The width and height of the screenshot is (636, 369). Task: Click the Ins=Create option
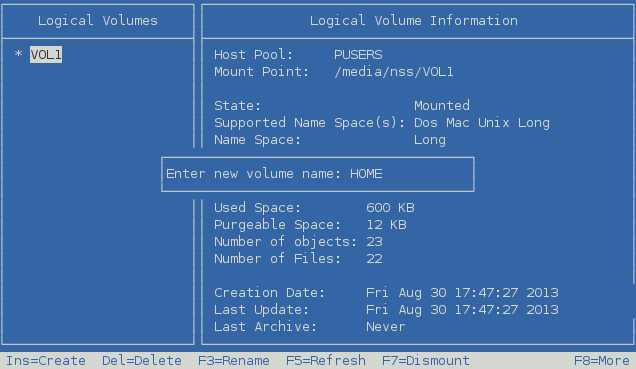pos(46,360)
